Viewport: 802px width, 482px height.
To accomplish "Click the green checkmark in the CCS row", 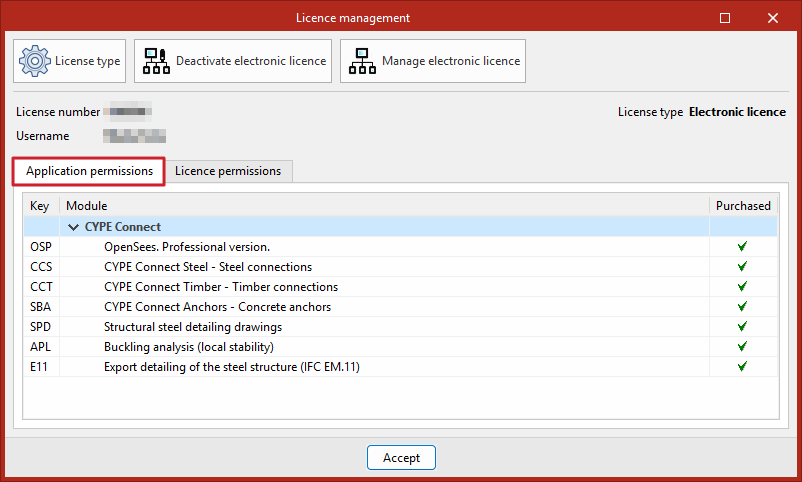I will [742, 267].
